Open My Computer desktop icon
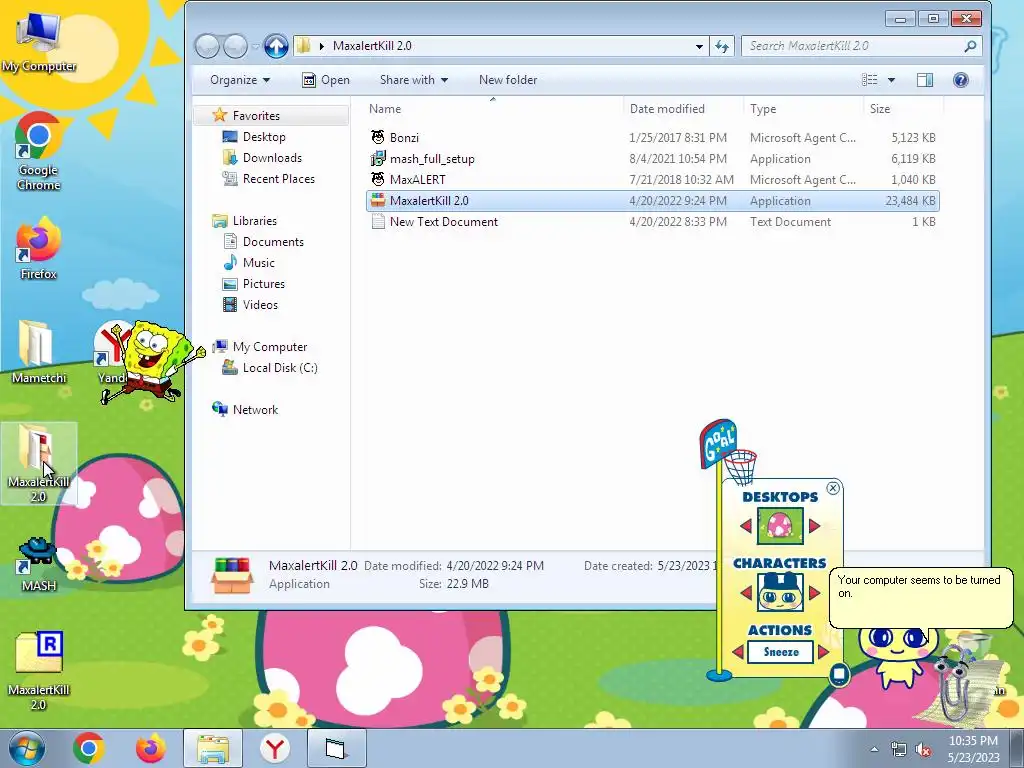 click(39, 43)
